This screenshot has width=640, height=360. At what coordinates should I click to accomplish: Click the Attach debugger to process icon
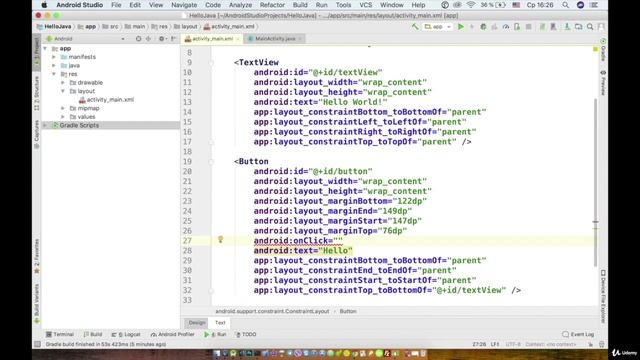pyautogui.click(x=517, y=27)
